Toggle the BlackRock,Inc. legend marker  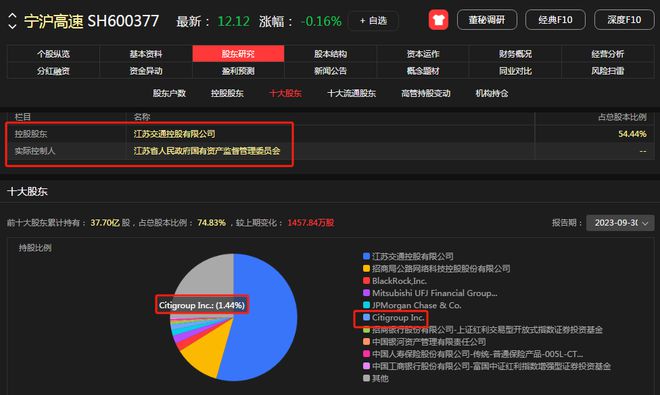pyautogui.click(x=366, y=280)
